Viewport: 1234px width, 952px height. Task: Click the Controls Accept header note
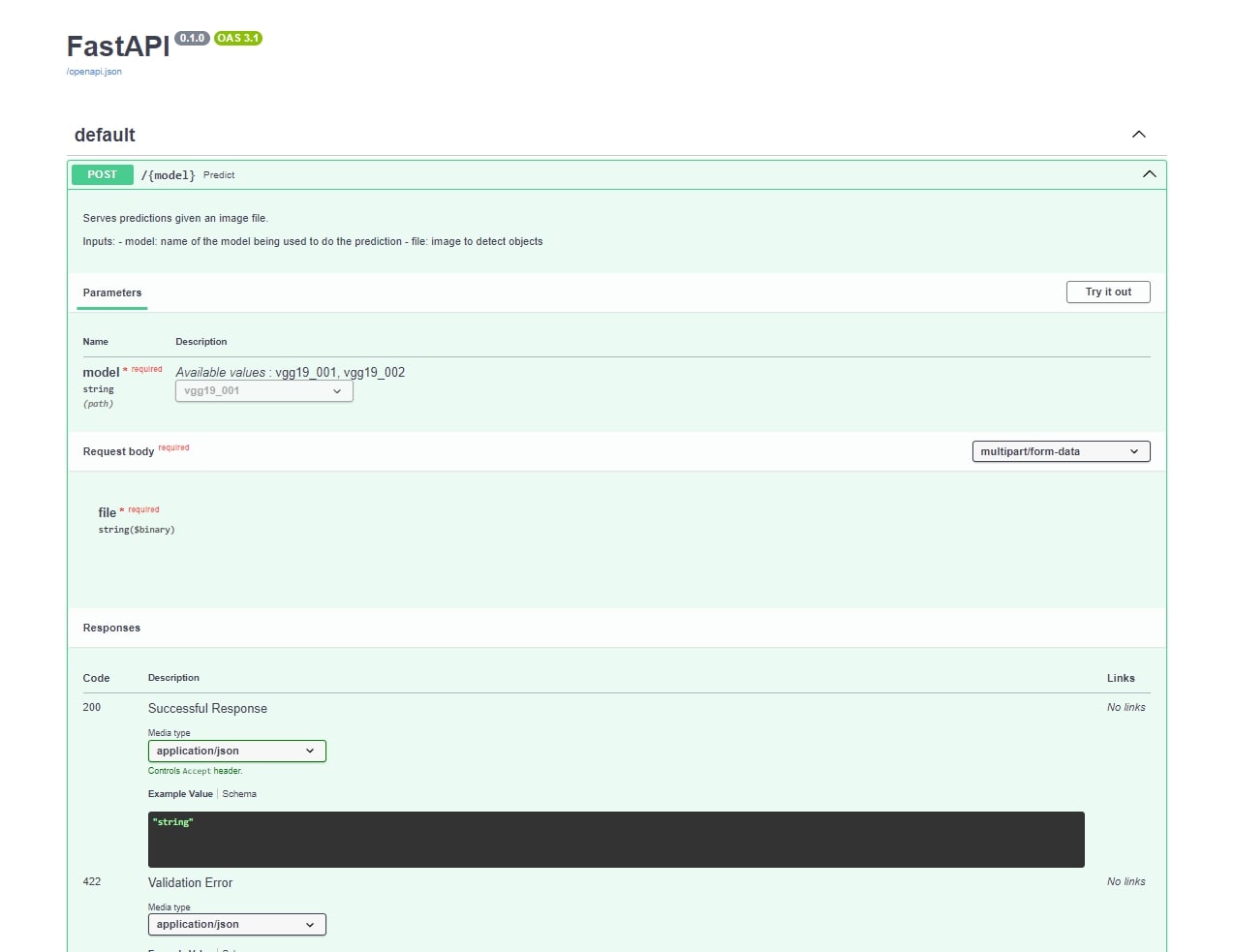tap(196, 772)
